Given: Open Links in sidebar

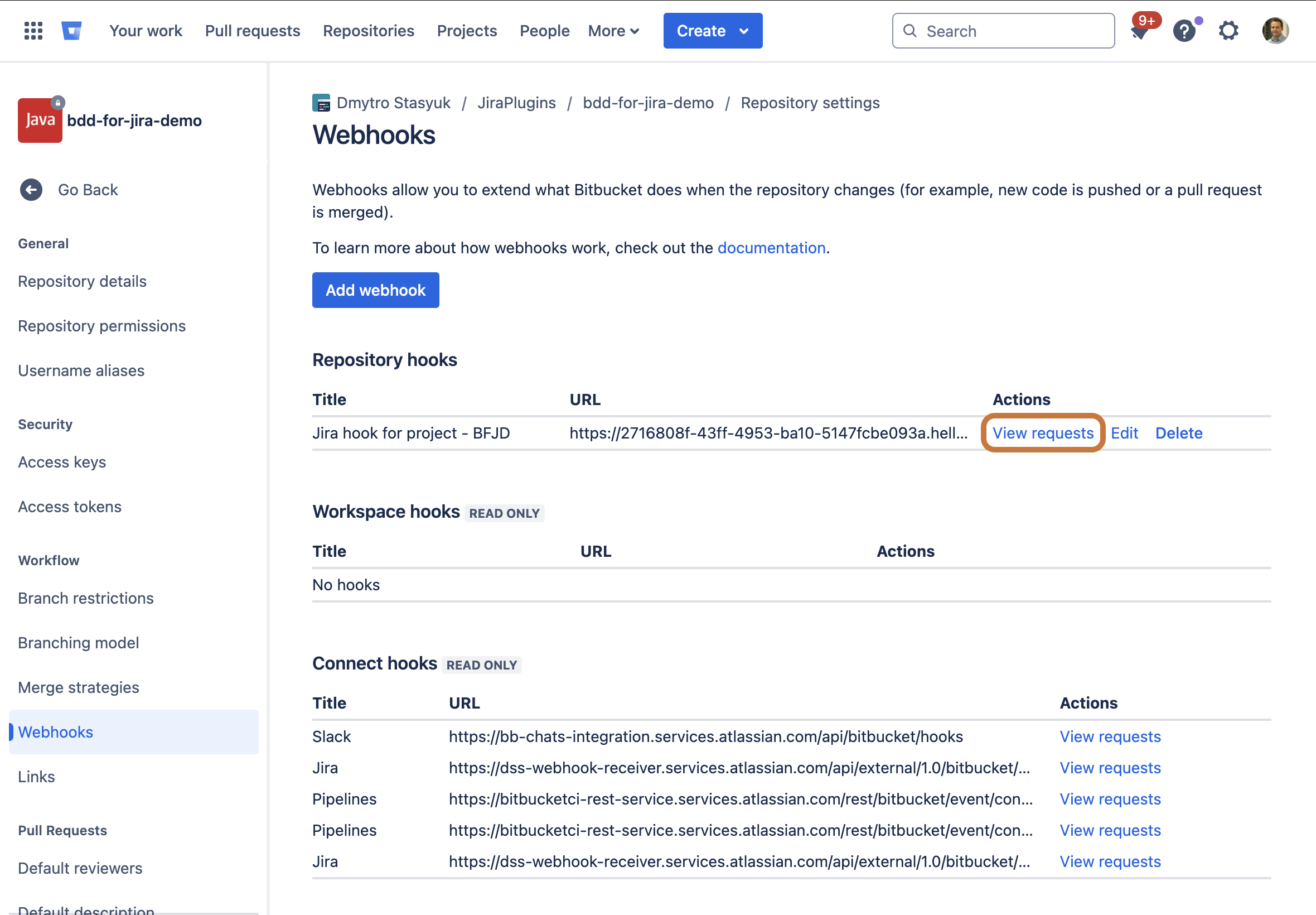Looking at the screenshot, I should [x=36, y=777].
